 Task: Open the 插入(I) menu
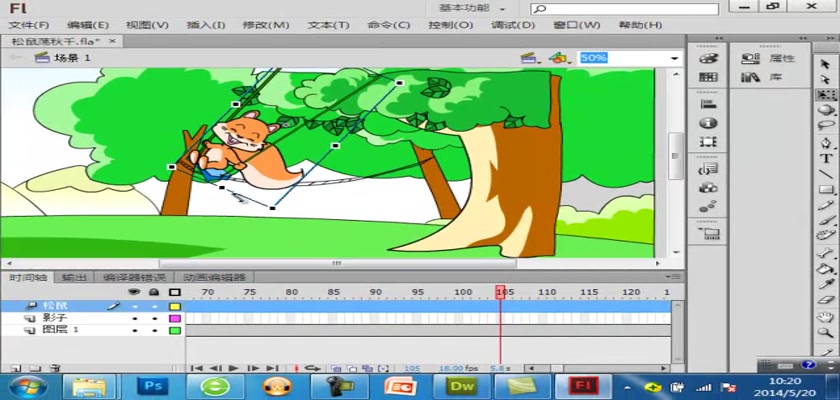(206, 25)
